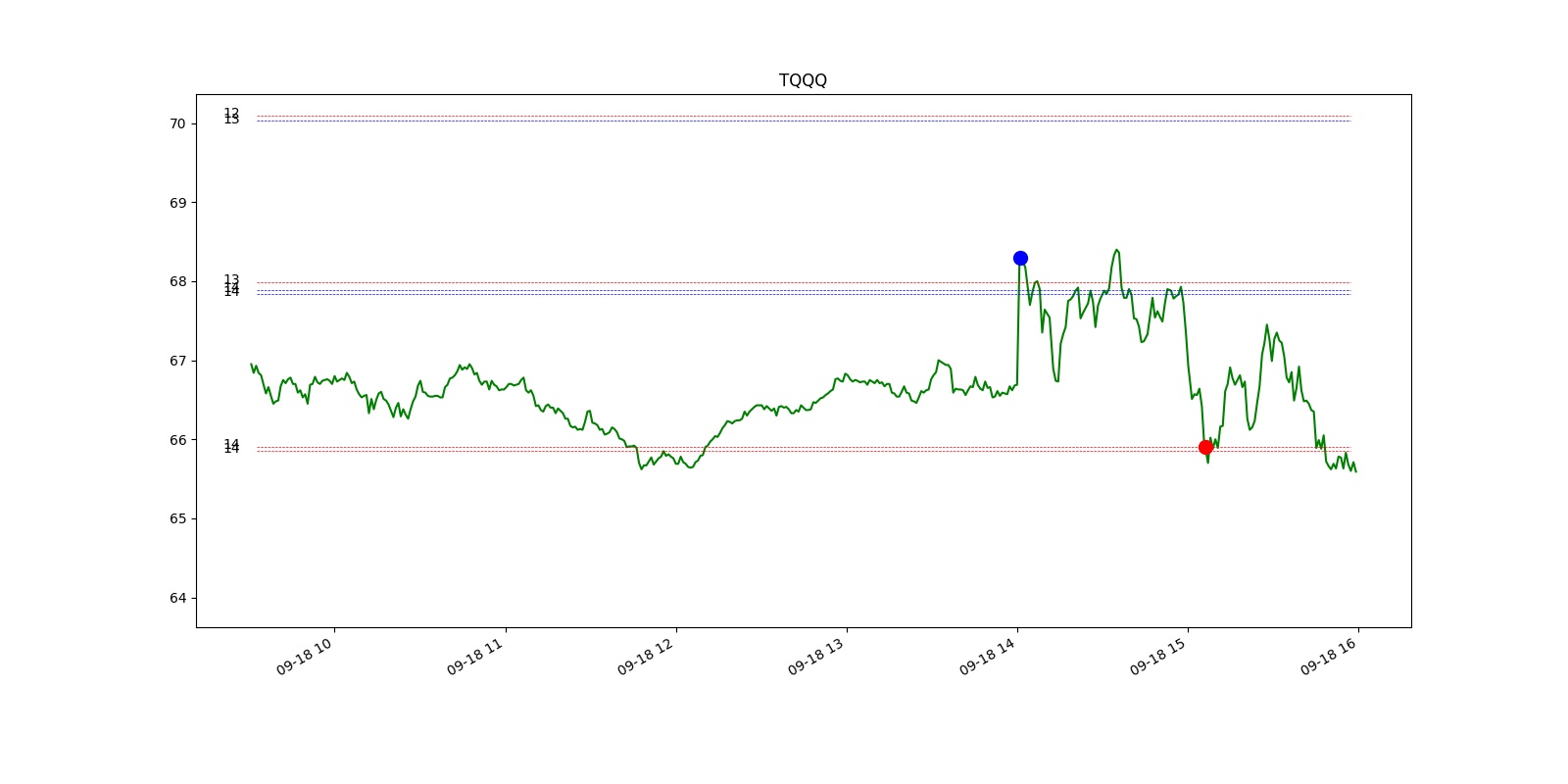This screenshot has width=1568, height=784.
Task: Click the y-axis label 64
Action: tap(177, 598)
